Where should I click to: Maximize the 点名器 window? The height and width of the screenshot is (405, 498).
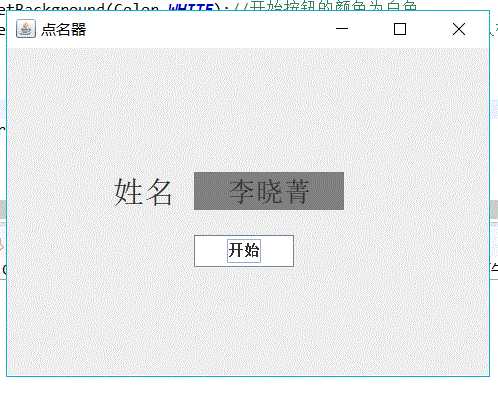click(x=400, y=29)
